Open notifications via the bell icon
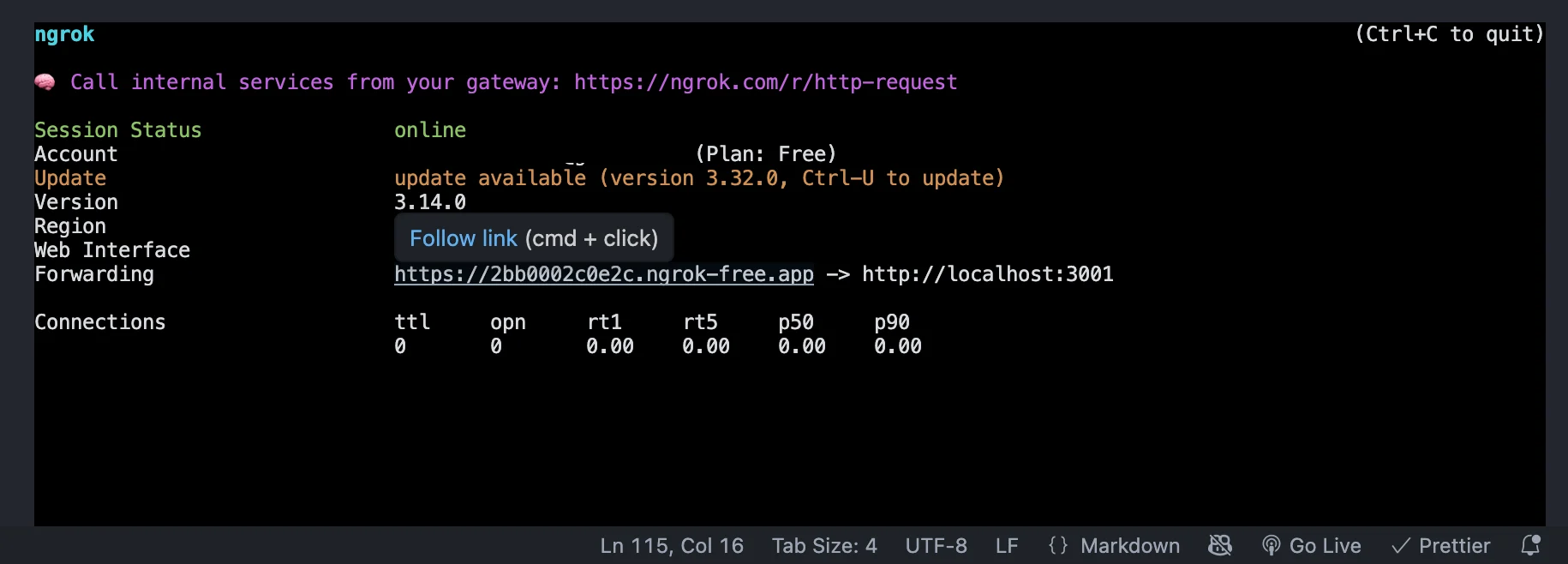This screenshot has width=1568, height=564. click(1530, 545)
